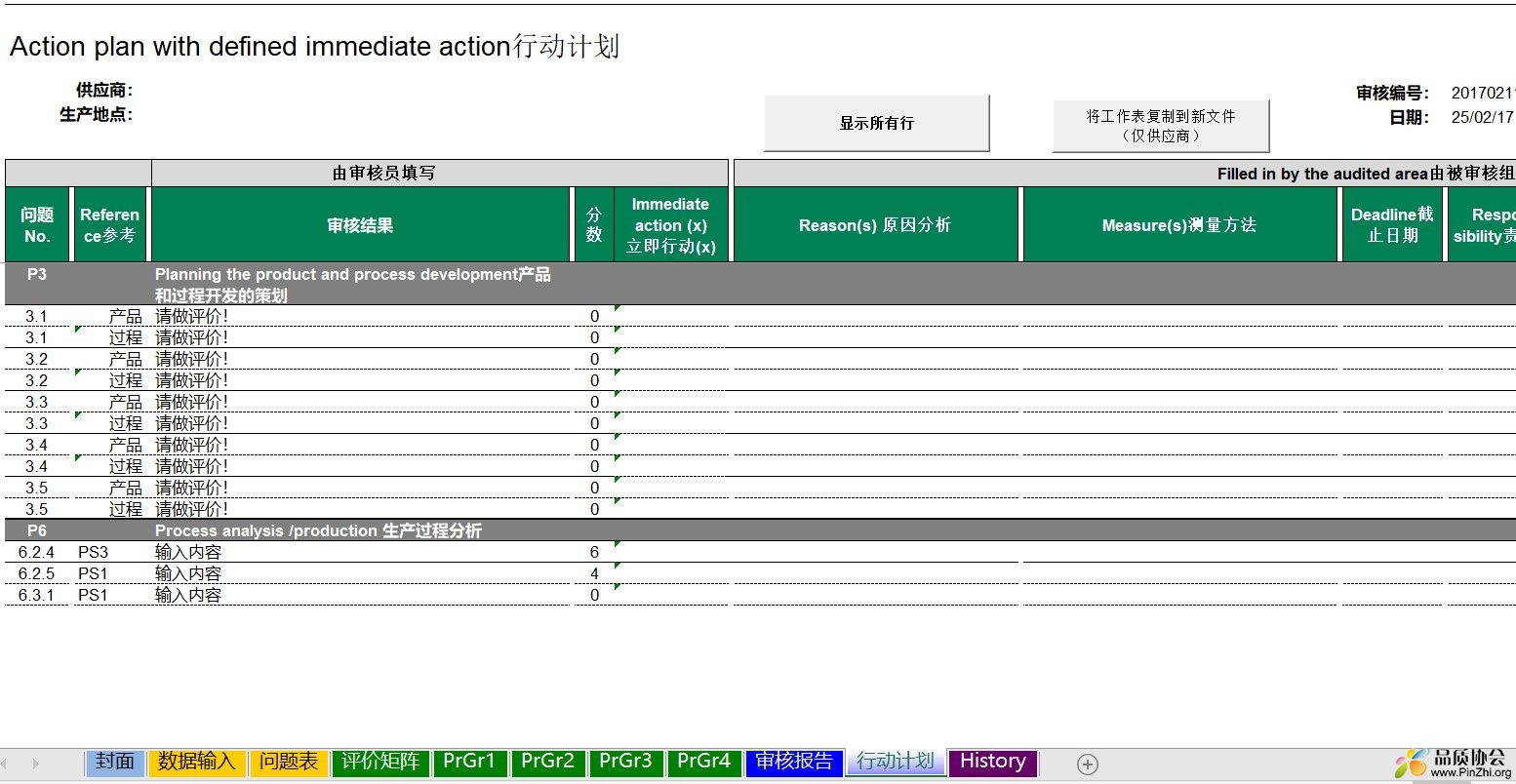Screen dimensions: 1516x784
Task: Select the score 0 cell in row 6.3.1
Action: (594, 595)
